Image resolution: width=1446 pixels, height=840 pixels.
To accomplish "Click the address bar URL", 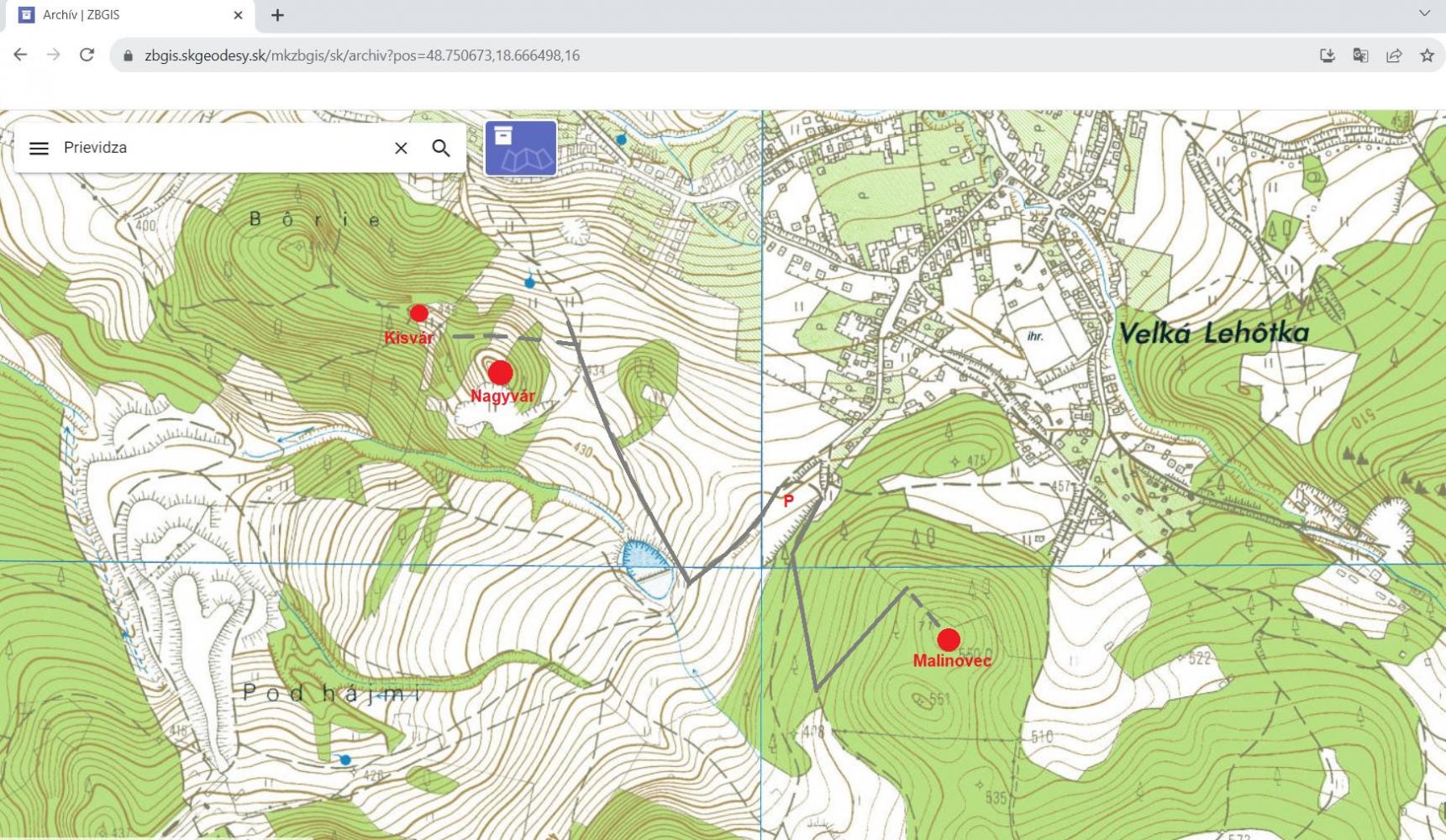I will tap(361, 55).
